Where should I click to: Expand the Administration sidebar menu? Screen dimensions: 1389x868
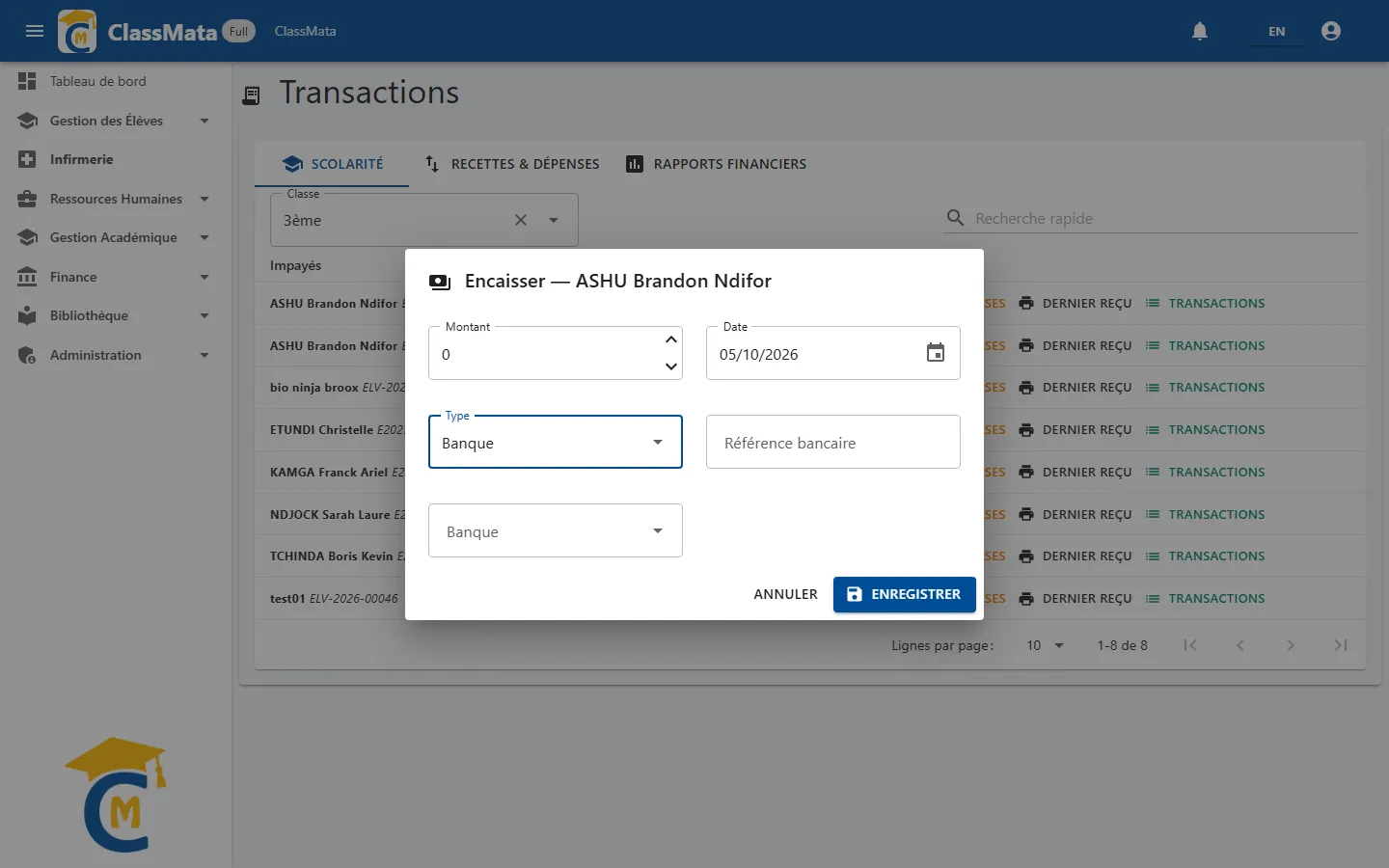pos(116,355)
